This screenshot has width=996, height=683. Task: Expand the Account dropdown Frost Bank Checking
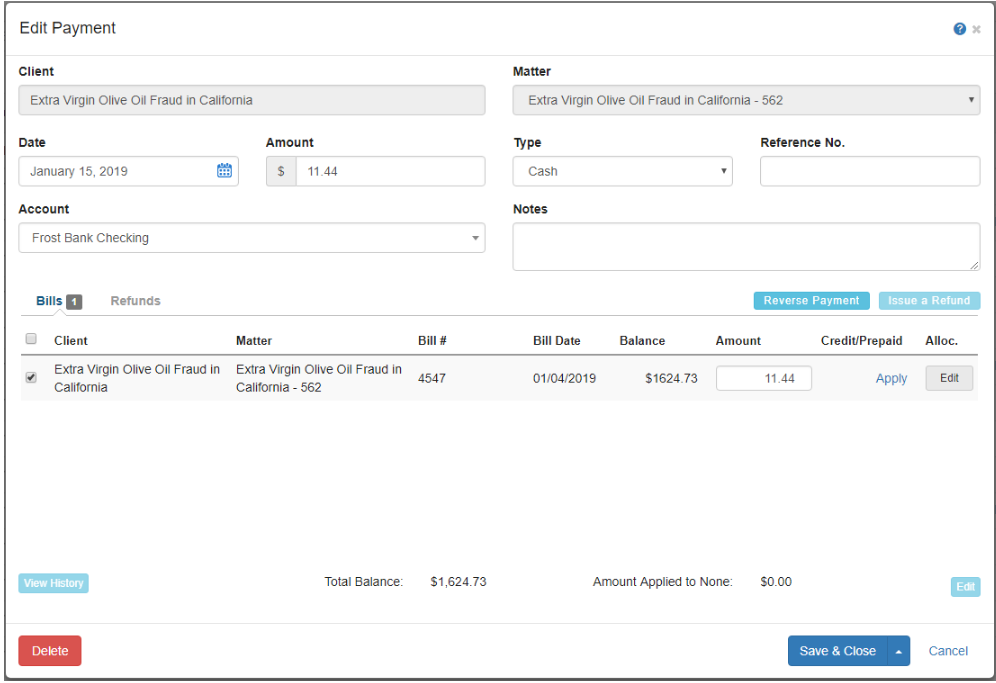click(252, 238)
